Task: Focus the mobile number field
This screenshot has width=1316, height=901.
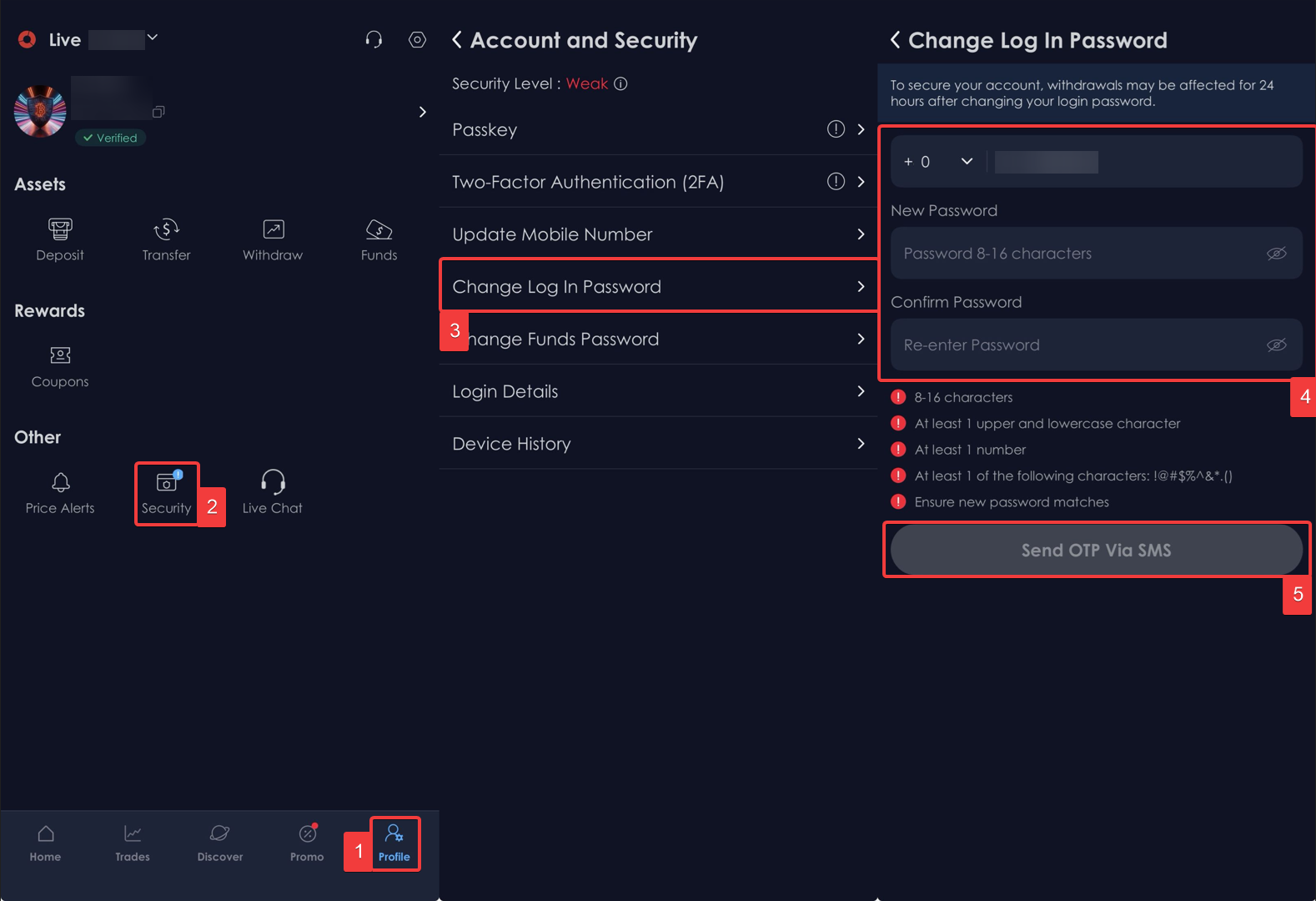Action: pos(1144,162)
